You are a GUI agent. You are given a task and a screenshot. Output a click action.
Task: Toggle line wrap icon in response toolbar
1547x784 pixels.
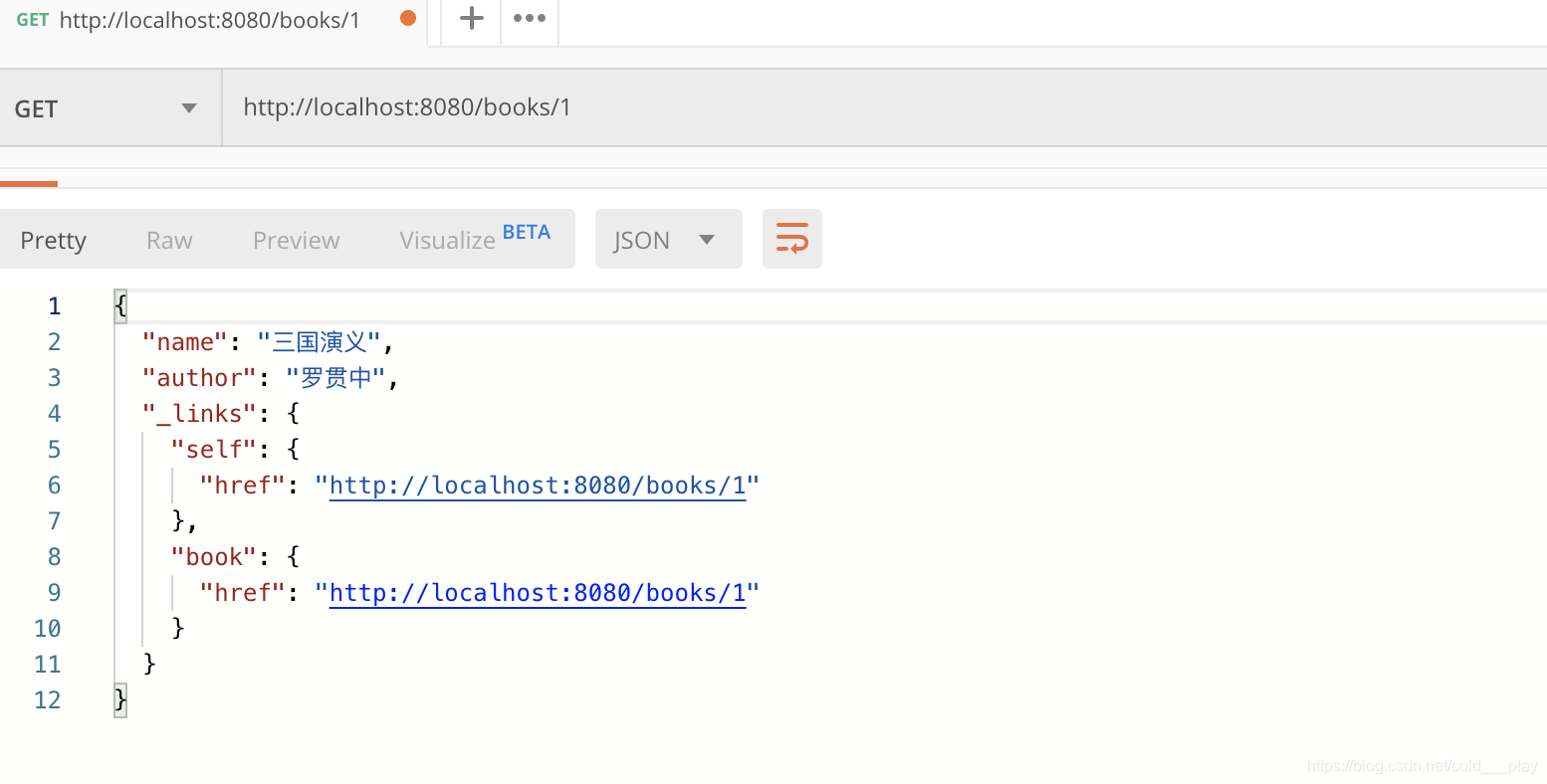[792, 239]
